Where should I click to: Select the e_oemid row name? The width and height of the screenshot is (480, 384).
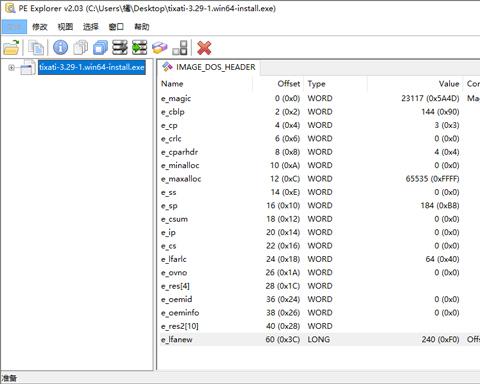177,299
